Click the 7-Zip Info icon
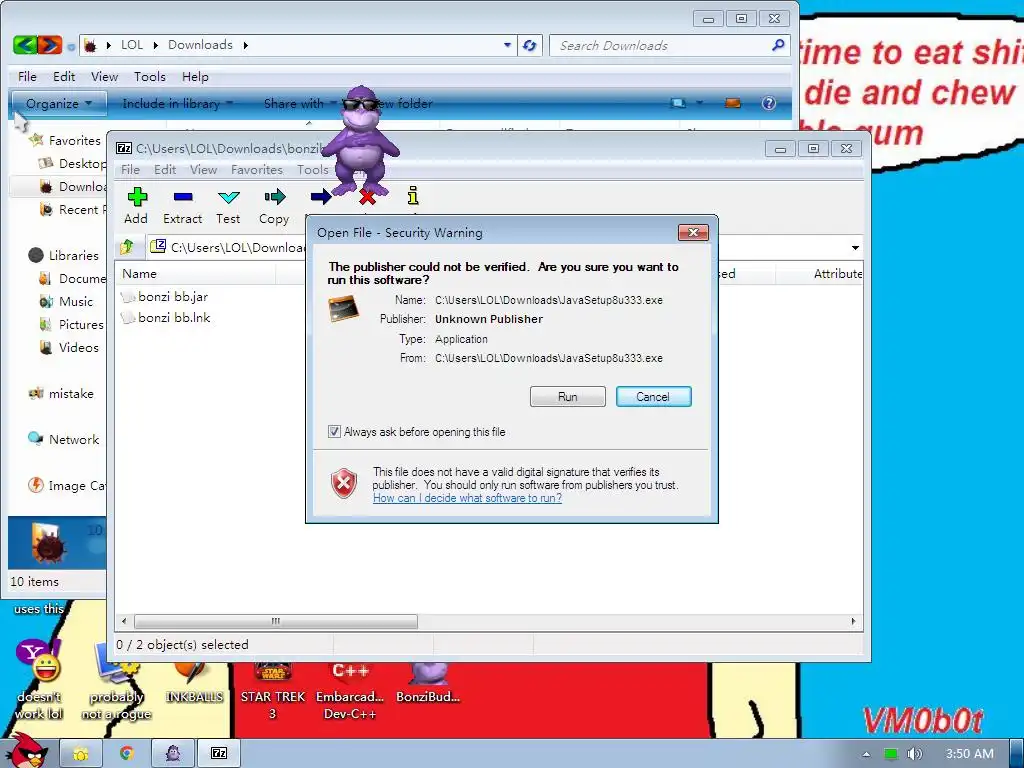The height and width of the screenshot is (768, 1024). (413, 196)
